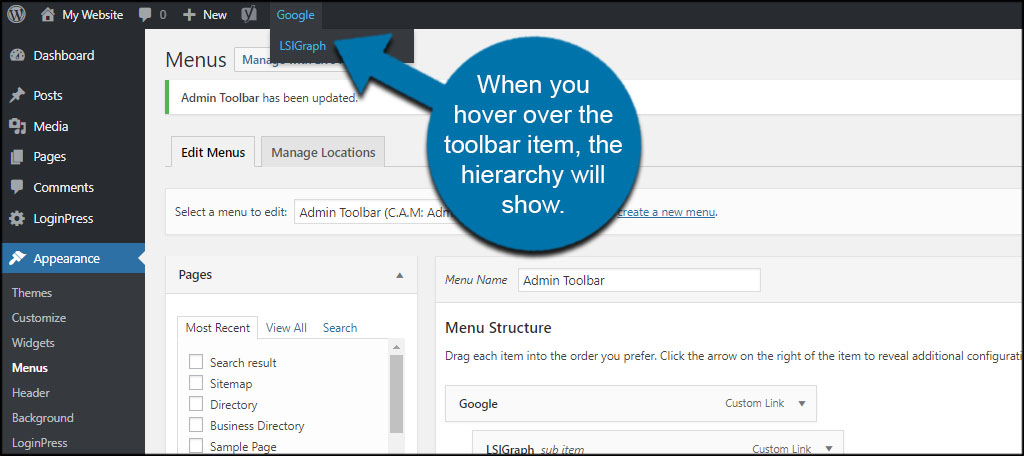Select the Most Recent tab
Image resolution: width=1024 pixels, height=456 pixels.
pos(217,328)
